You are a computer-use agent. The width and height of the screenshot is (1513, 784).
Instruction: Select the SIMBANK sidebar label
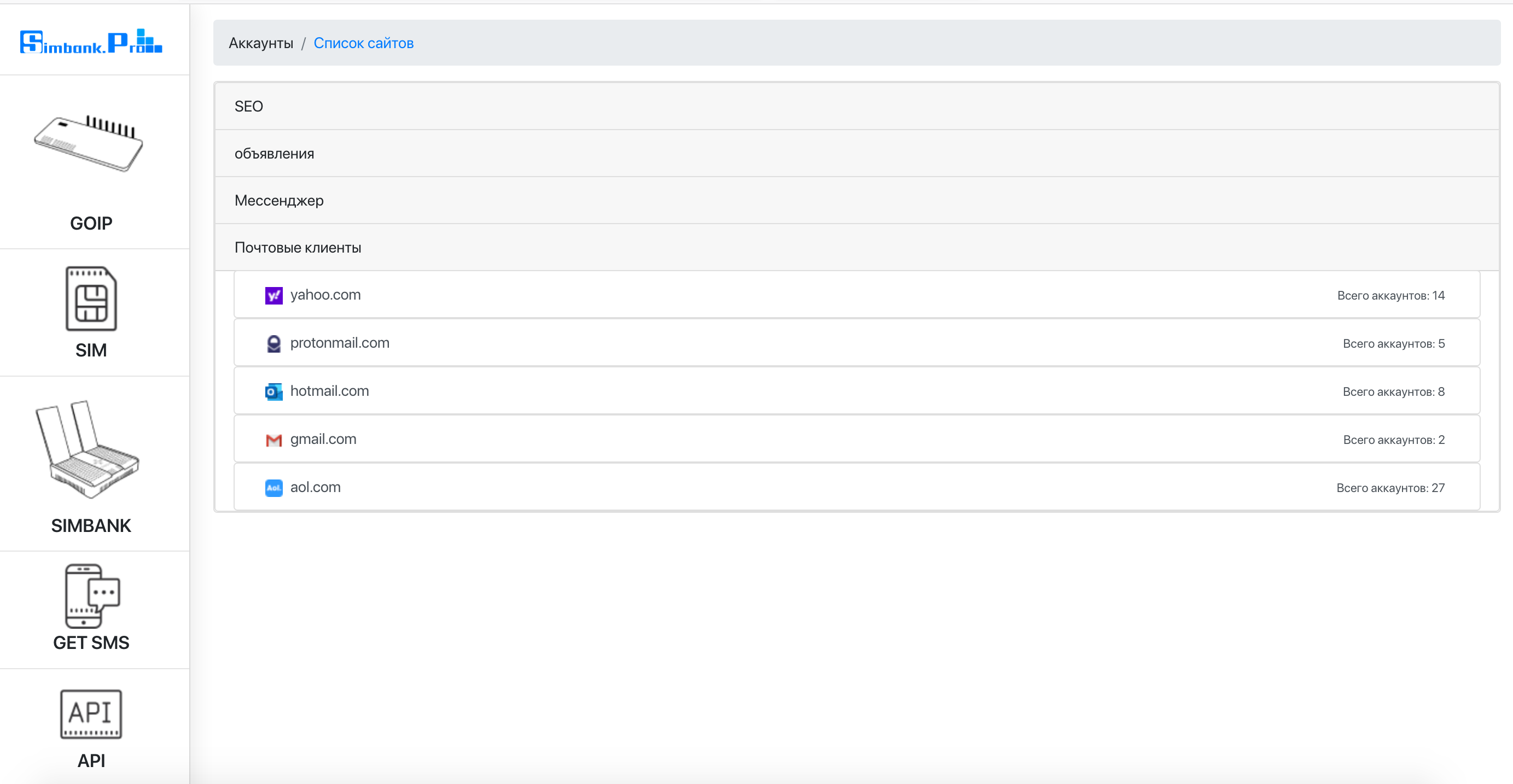(x=91, y=525)
